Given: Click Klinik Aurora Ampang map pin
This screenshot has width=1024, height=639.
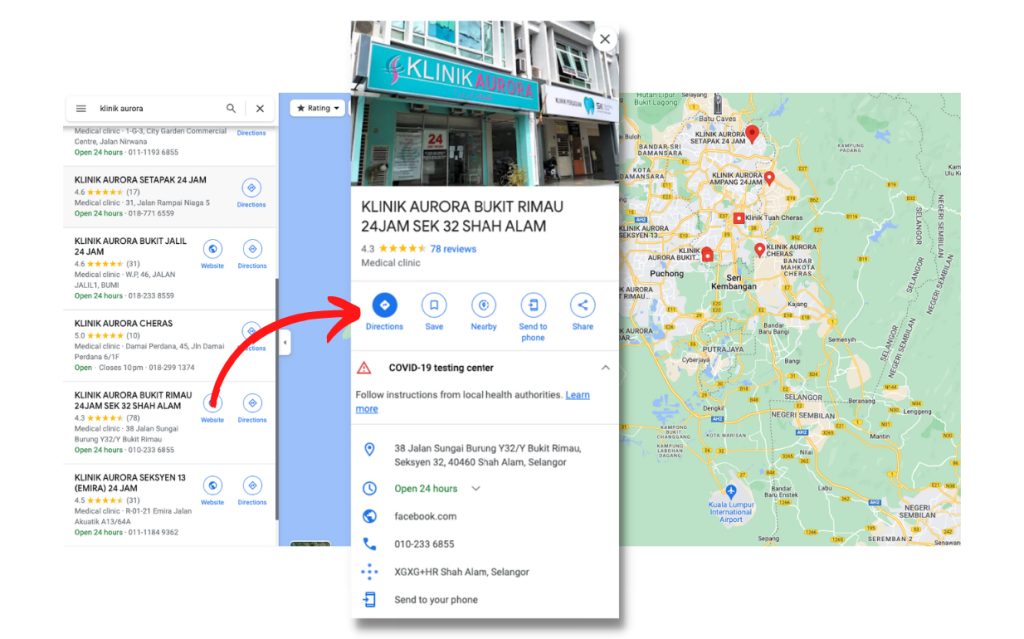Looking at the screenshot, I should coord(769,178).
